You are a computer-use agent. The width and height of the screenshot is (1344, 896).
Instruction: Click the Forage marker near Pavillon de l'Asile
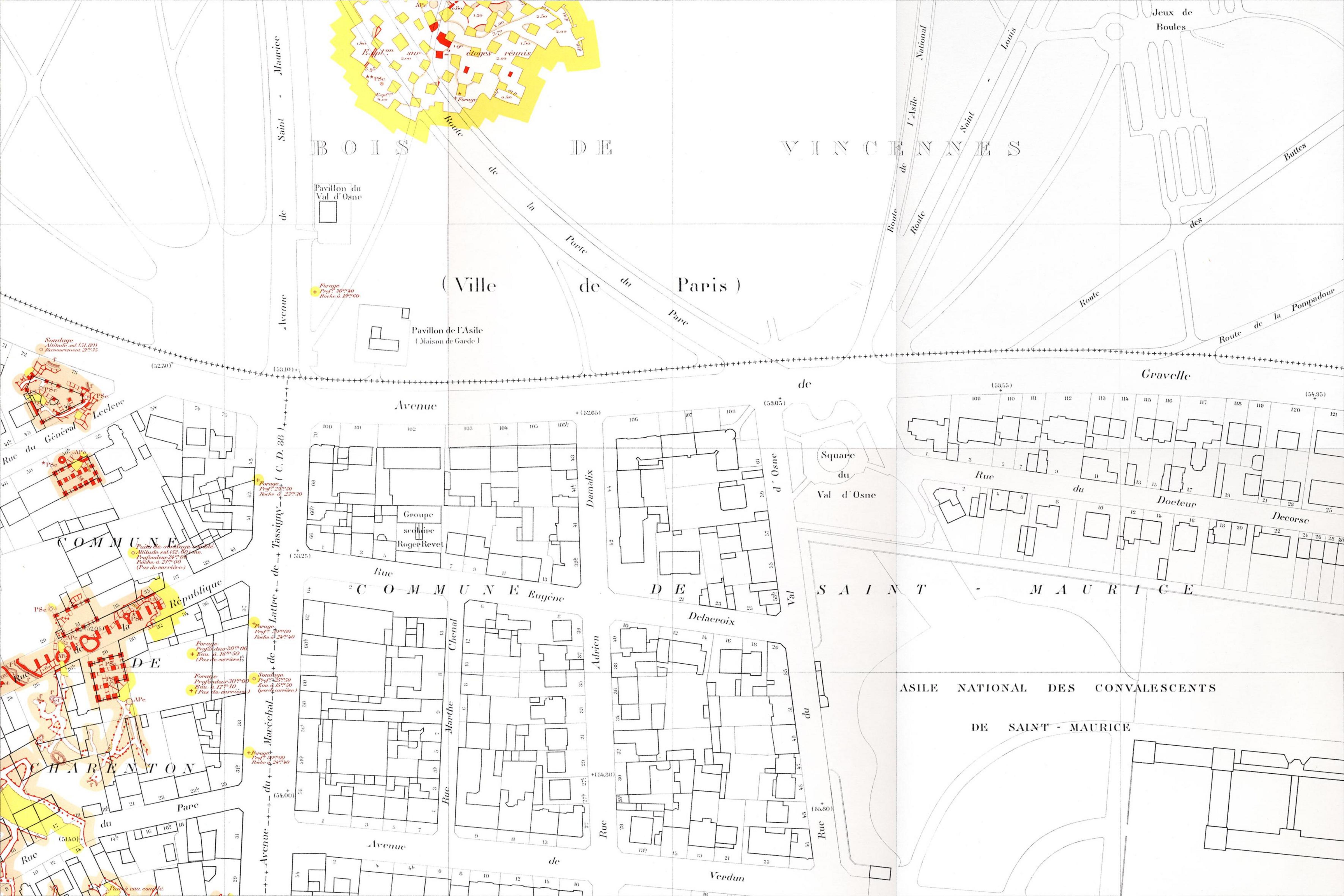pos(314,292)
